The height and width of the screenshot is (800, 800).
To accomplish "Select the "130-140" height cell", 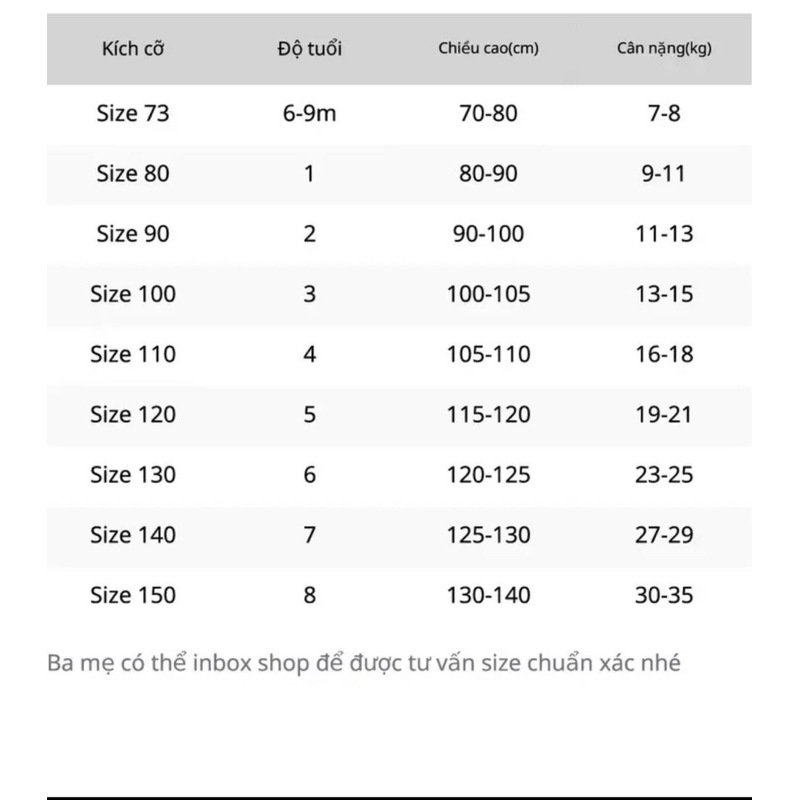I will point(489,595).
